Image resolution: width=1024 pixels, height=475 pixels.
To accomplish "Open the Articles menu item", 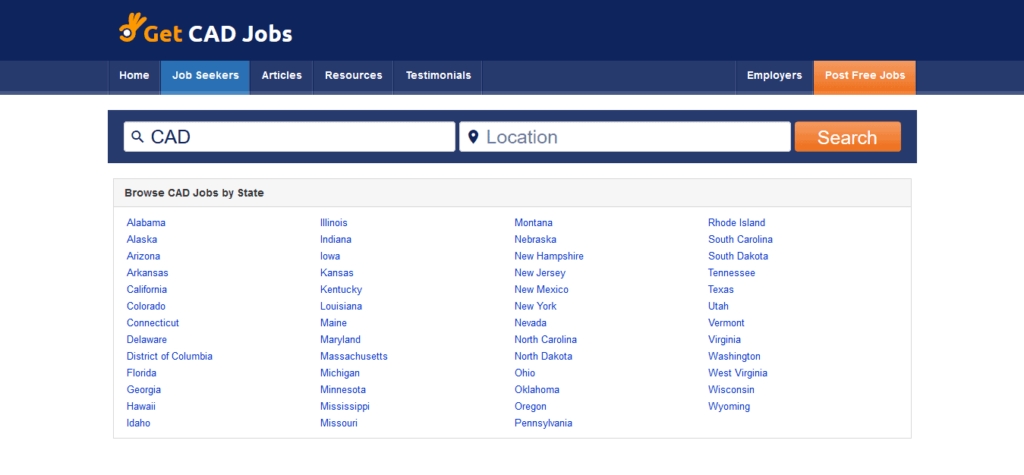I will click(x=281, y=76).
